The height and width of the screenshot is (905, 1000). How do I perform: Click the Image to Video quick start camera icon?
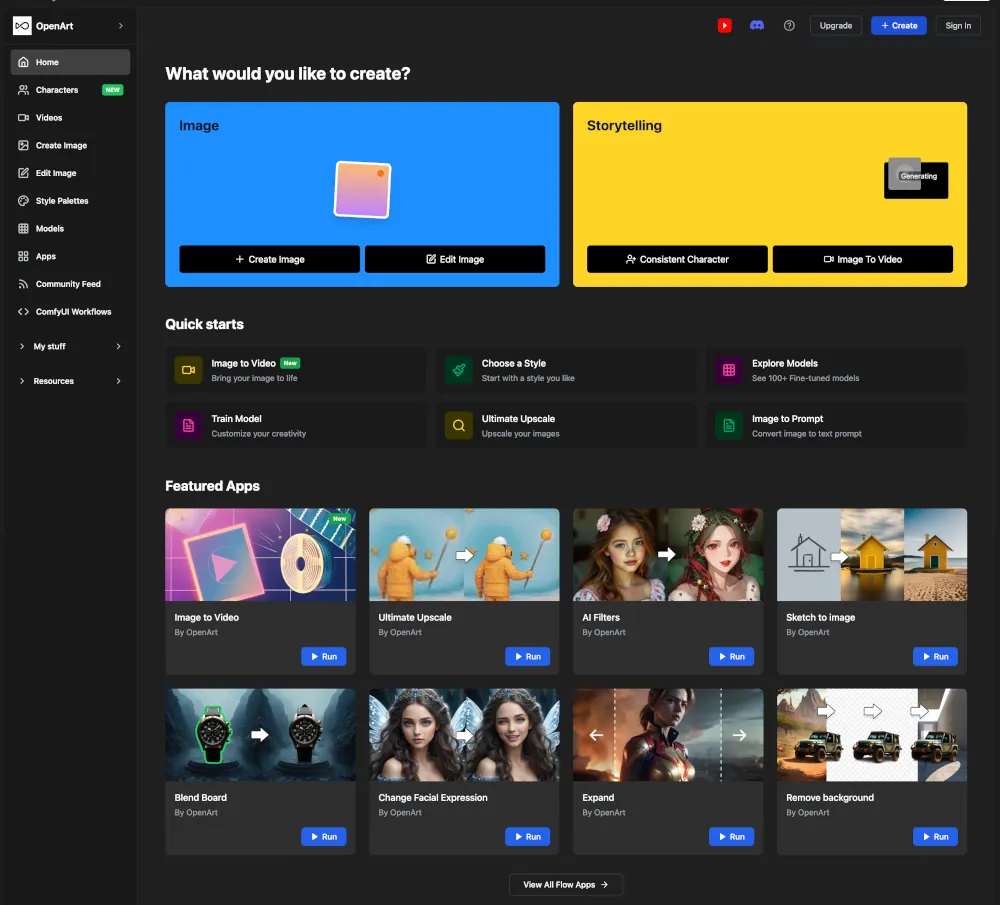click(189, 370)
